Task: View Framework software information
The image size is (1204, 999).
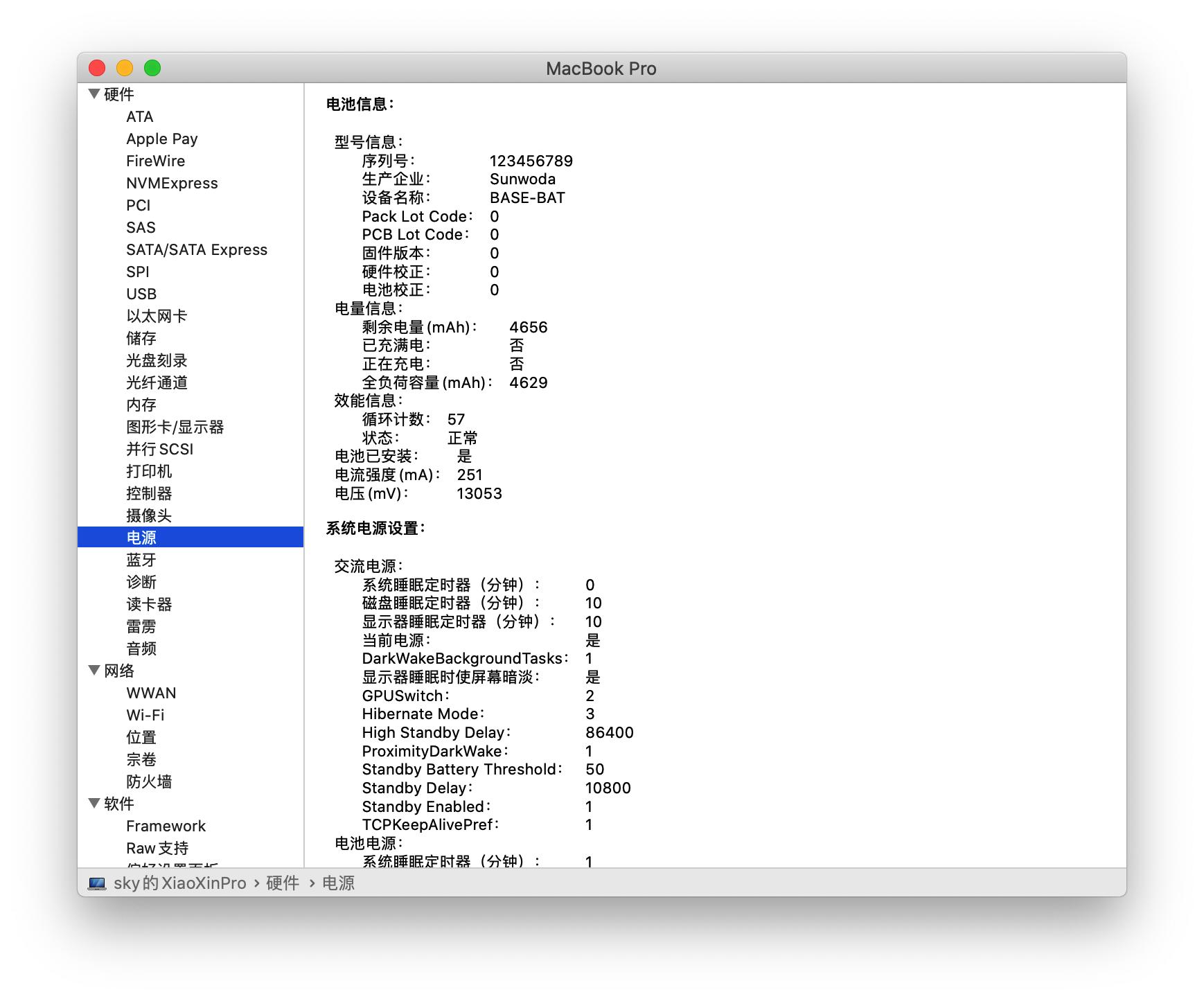Action: point(165,826)
